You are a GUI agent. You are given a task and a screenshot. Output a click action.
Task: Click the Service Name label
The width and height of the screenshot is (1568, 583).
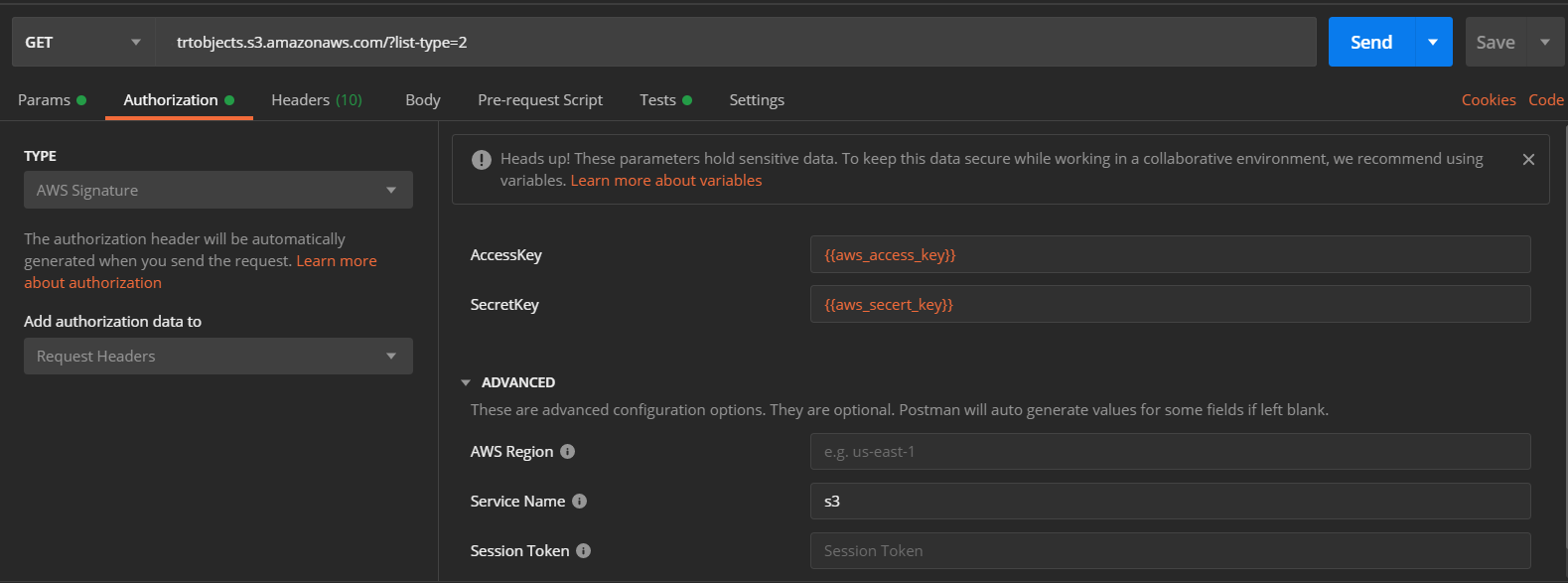517,501
